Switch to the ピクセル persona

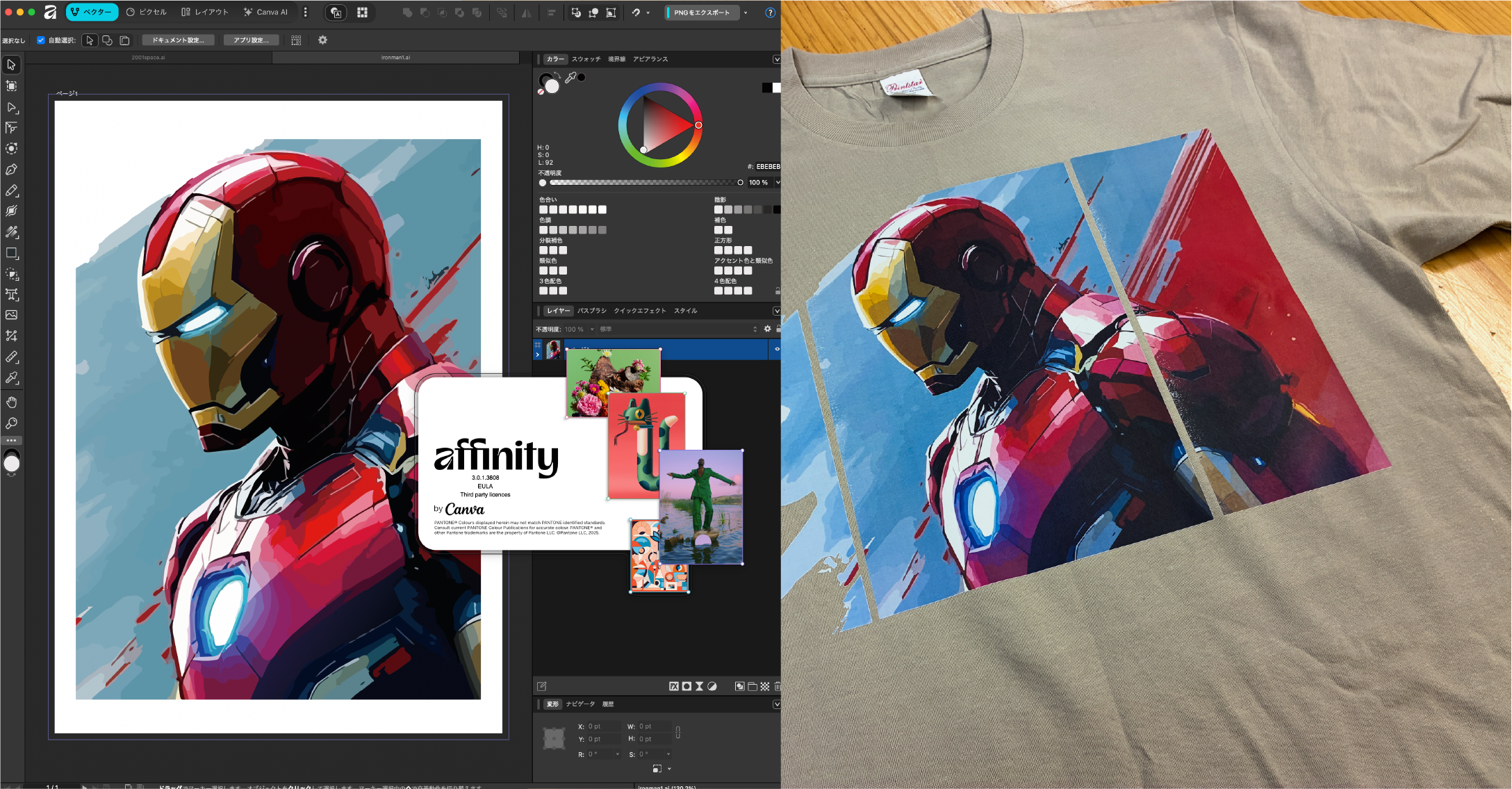(x=147, y=13)
